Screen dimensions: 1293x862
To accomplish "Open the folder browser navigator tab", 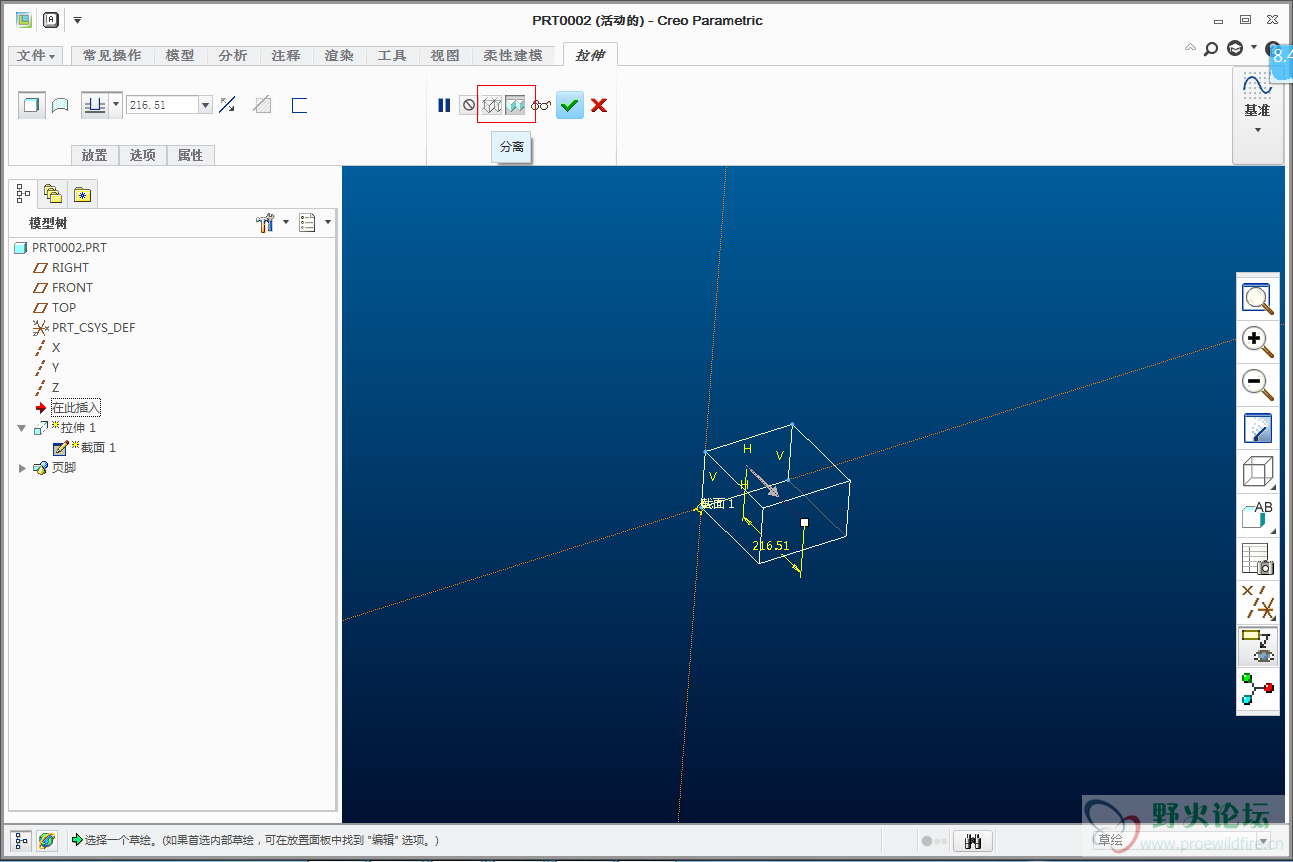I will tap(53, 194).
